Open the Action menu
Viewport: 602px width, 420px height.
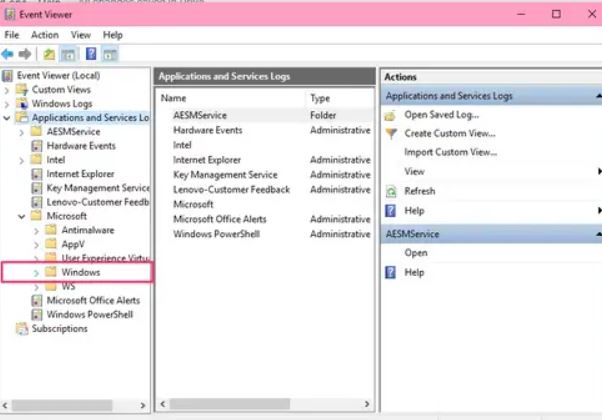tap(45, 35)
